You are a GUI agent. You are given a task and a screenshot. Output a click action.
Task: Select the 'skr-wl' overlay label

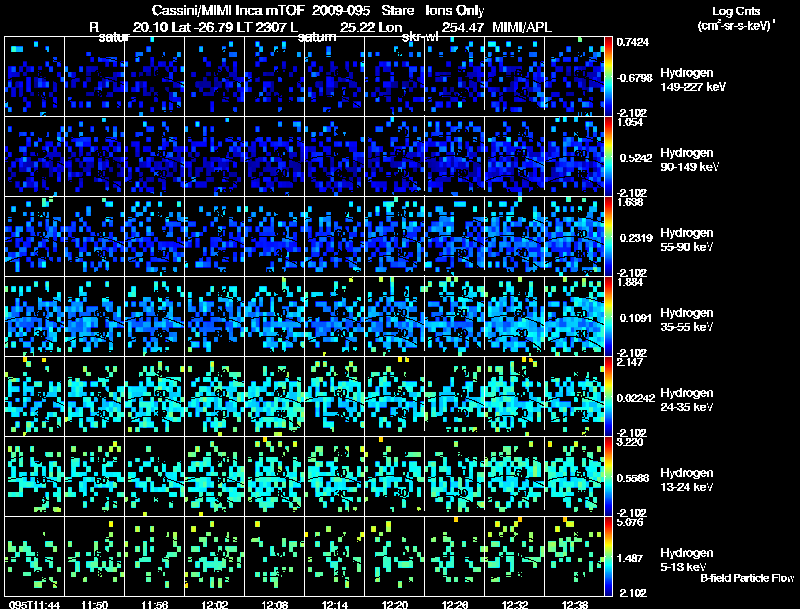(420, 37)
